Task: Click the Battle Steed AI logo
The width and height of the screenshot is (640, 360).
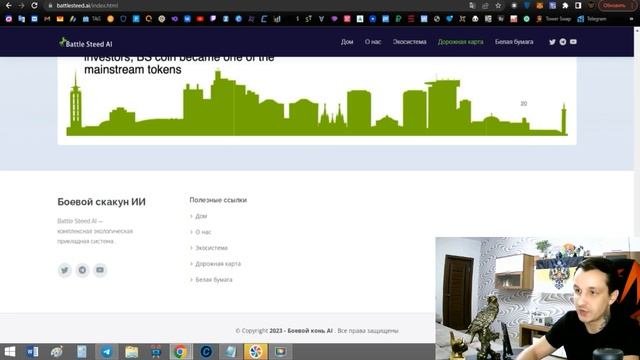Action: coord(86,43)
